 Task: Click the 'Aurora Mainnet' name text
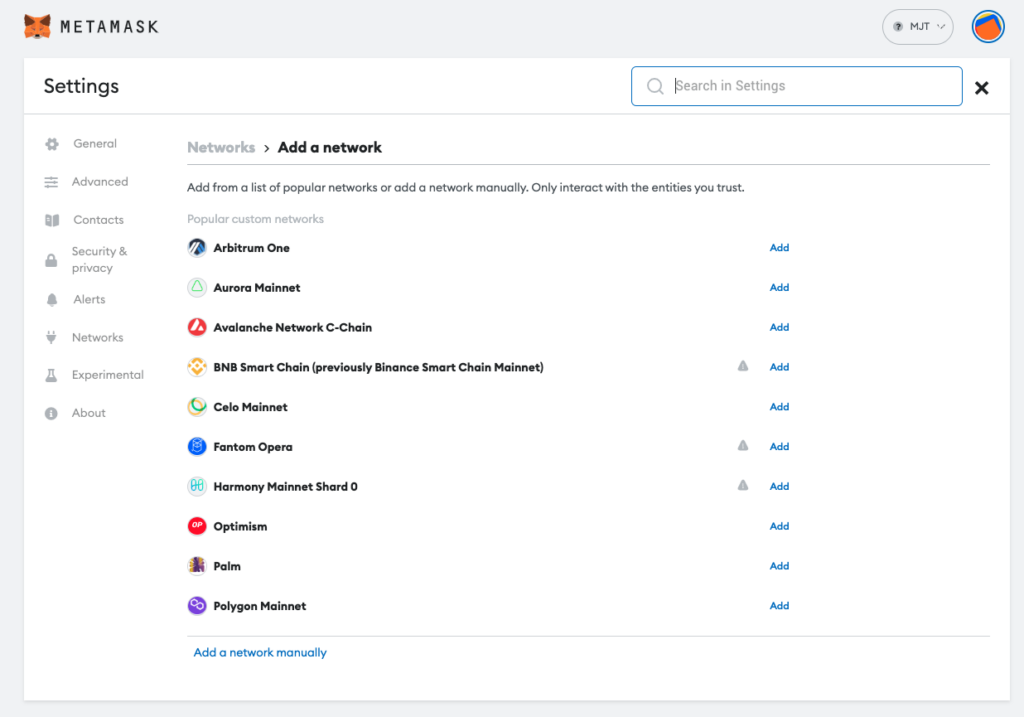point(257,288)
